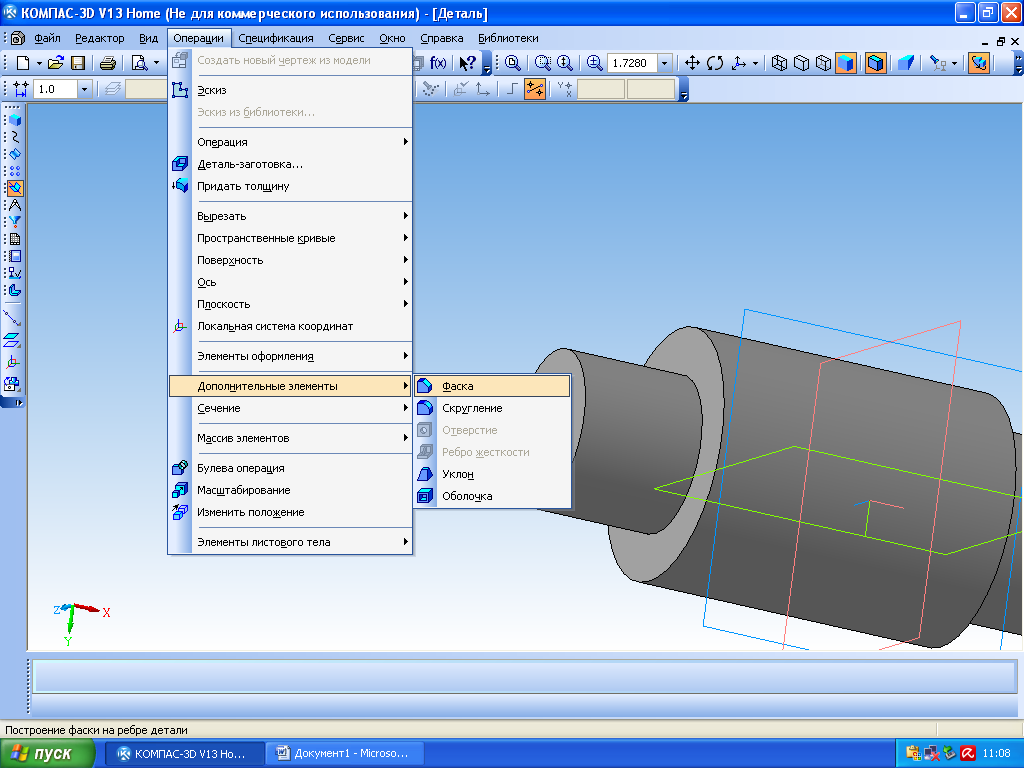The height and width of the screenshot is (768, 1024).
Task: Expand the Print preview dropdown arrow
Action: point(156,63)
